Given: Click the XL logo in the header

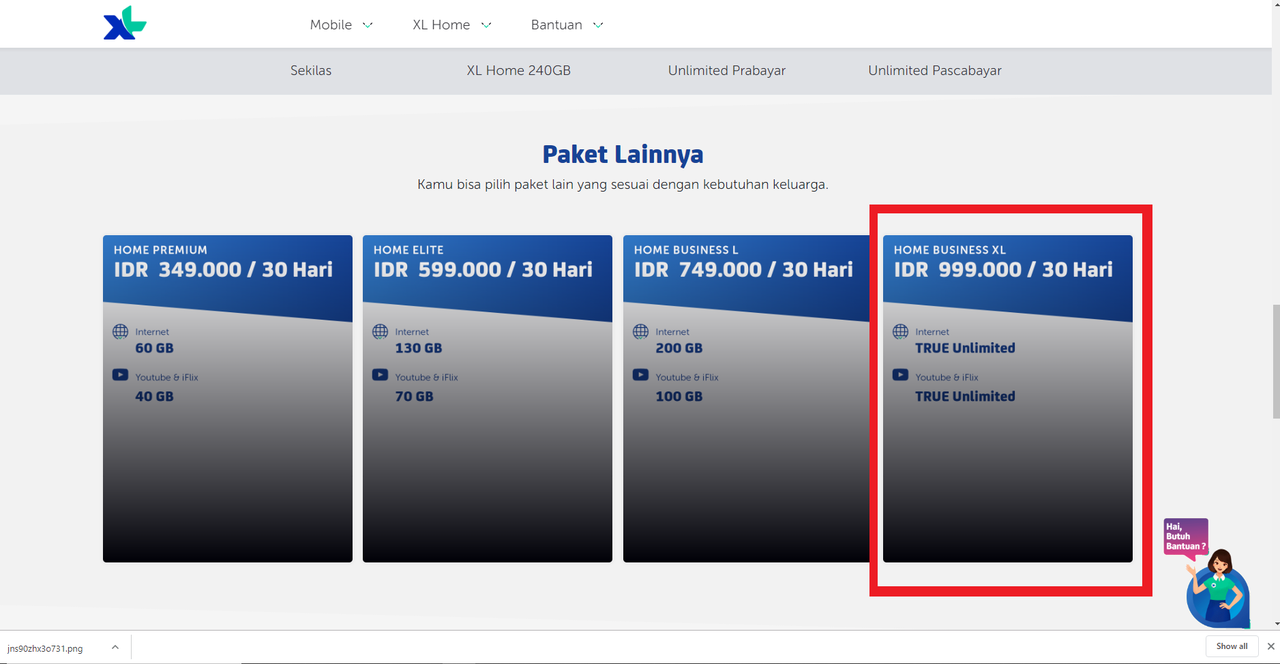Looking at the screenshot, I should pyautogui.click(x=125, y=24).
